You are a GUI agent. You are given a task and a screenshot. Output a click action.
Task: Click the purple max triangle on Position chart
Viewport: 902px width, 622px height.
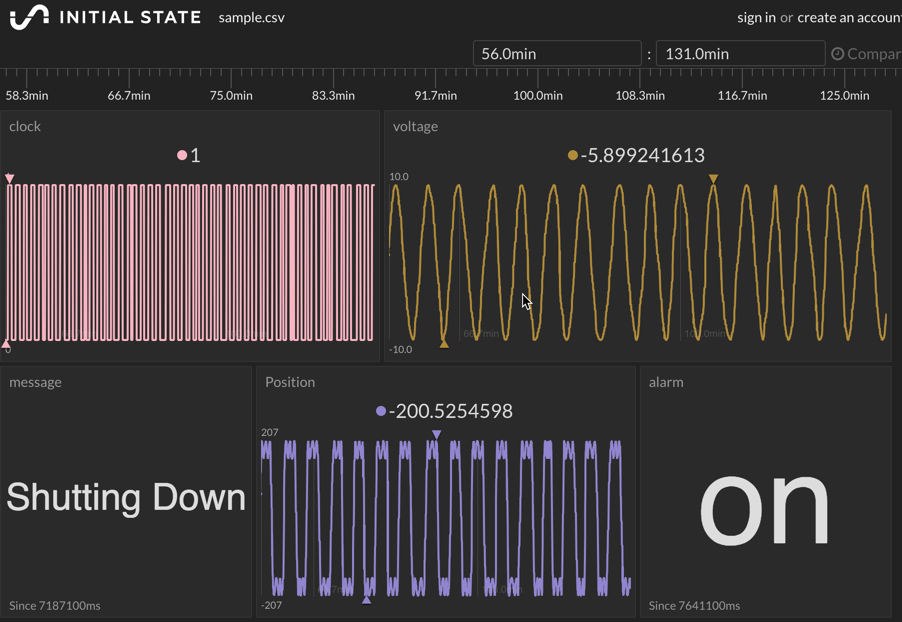click(437, 435)
